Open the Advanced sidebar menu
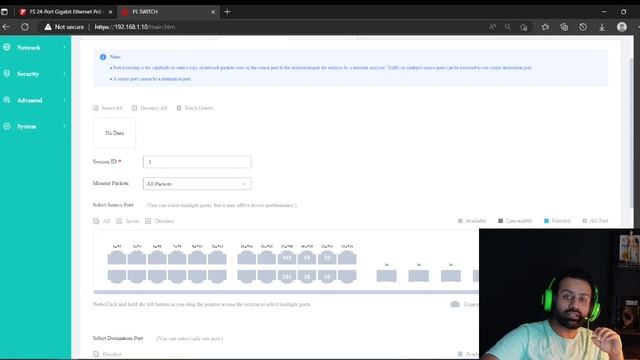640x360 pixels. 35,100
